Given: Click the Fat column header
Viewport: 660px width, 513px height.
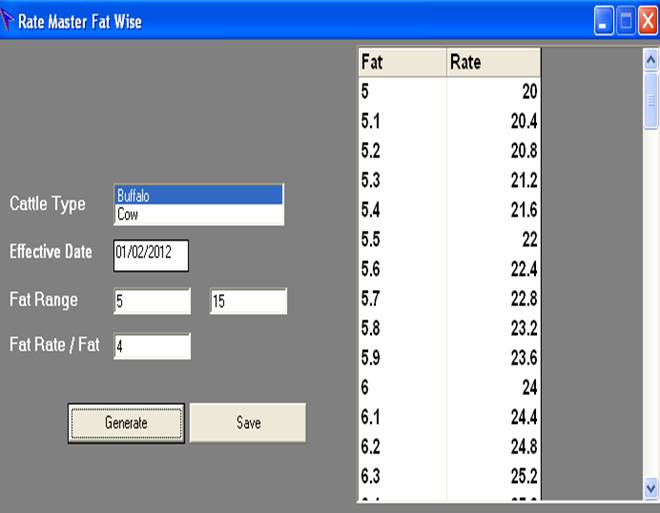Looking at the screenshot, I should (402, 62).
